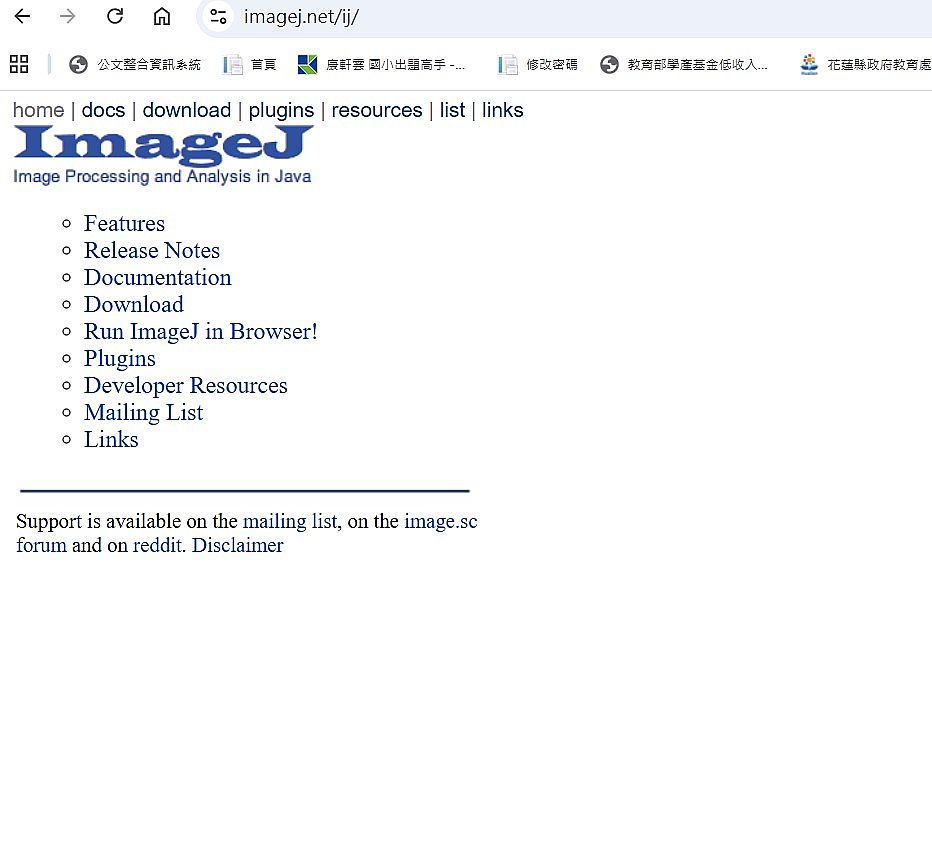Screen dimensions: 932x866
Task: Visit the image.sc forum link
Action: coord(440,521)
